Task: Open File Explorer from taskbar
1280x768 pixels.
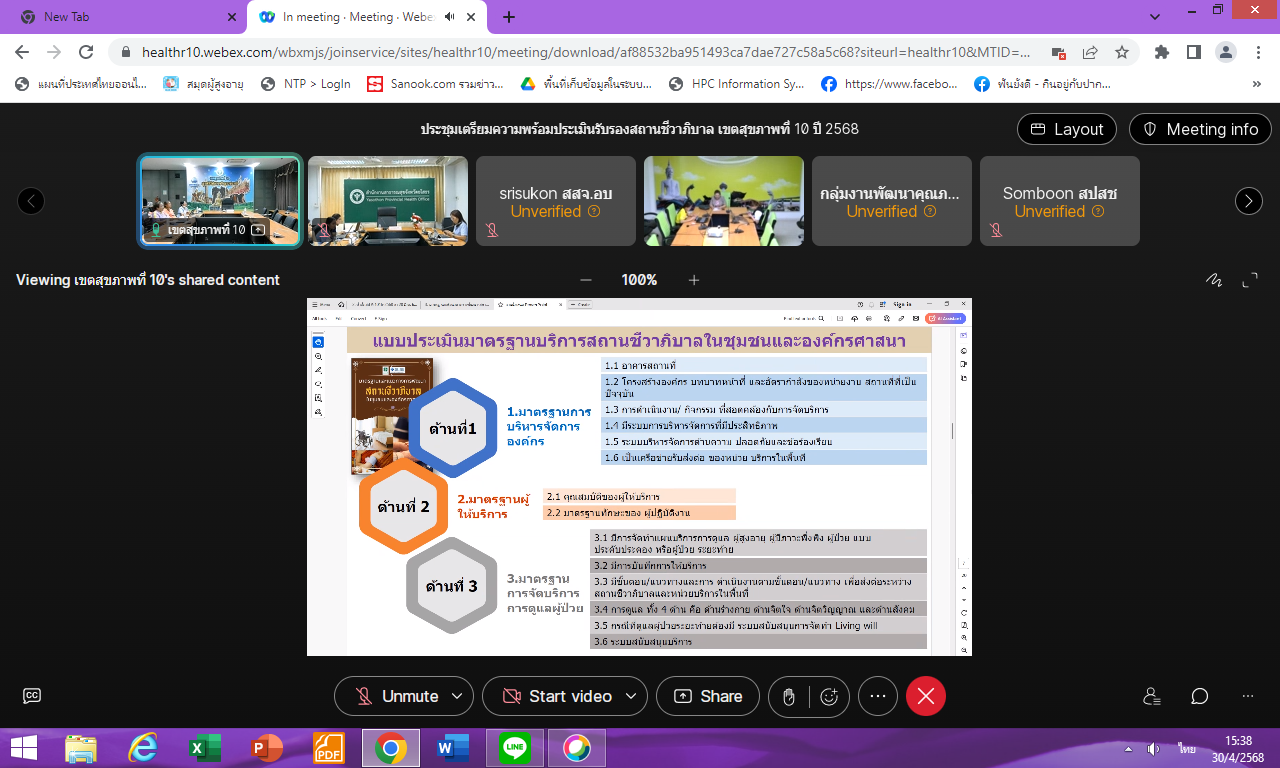Action: [x=81, y=748]
